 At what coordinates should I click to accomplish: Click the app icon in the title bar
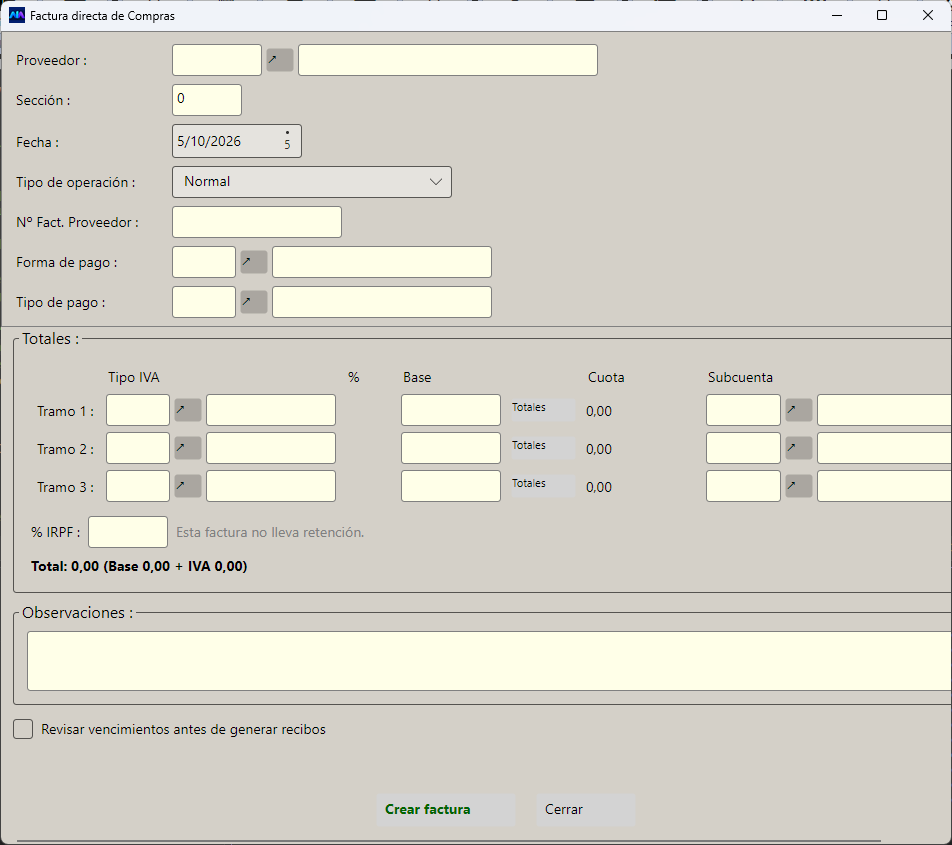pos(16,15)
